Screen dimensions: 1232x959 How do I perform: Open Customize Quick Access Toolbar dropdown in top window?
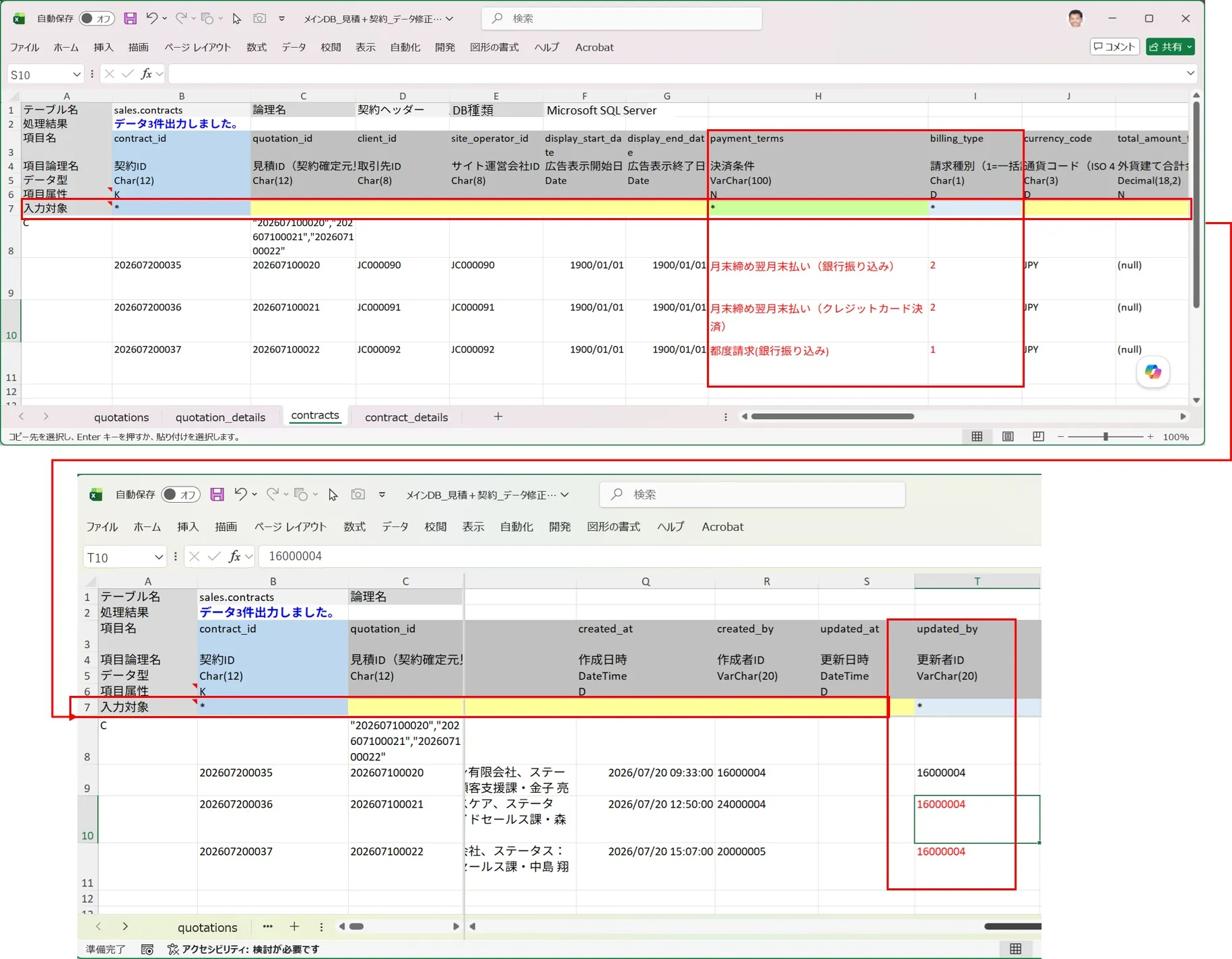pyautogui.click(x=281, y=18)
